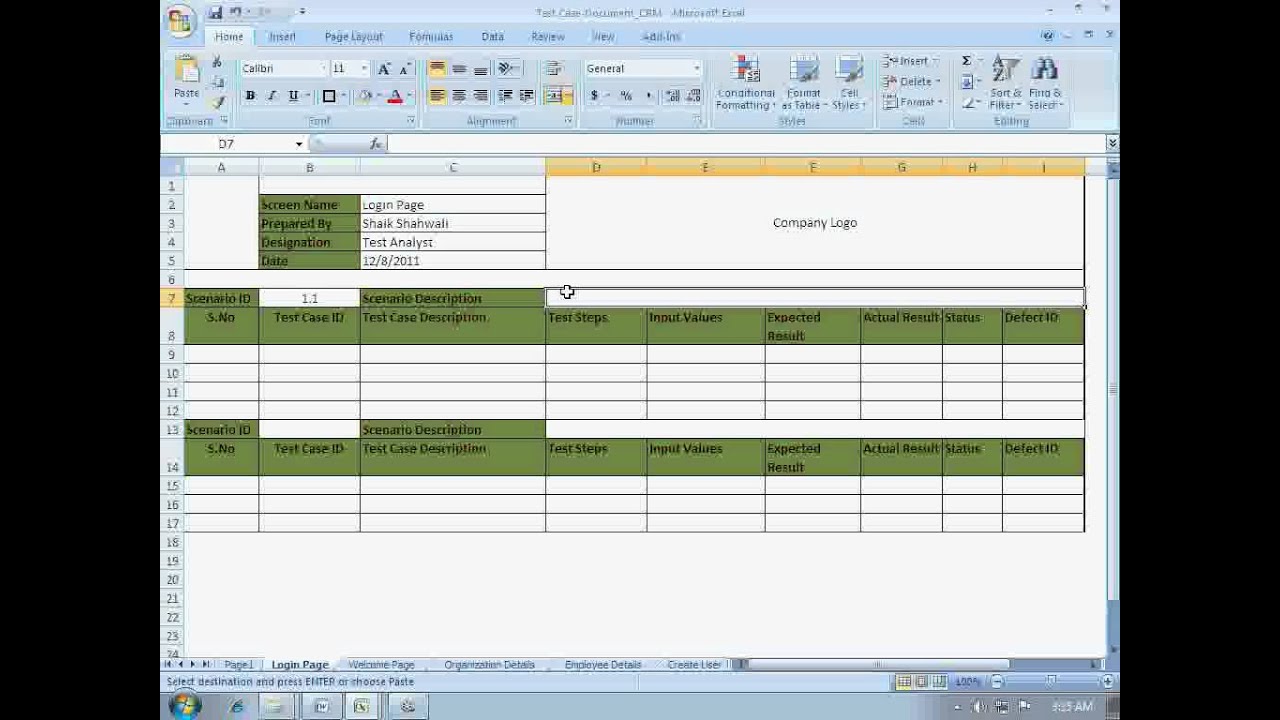1280x720 pixels.
Task: Open the Welcome Page sheet tab
Action: (381, 665)
